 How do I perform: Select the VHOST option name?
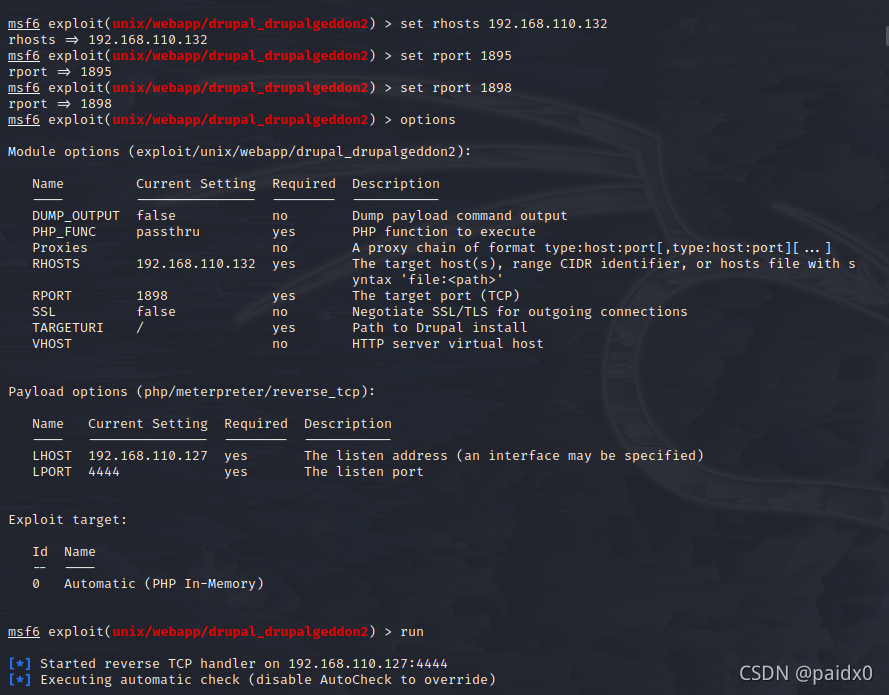[x=52, y=344]
